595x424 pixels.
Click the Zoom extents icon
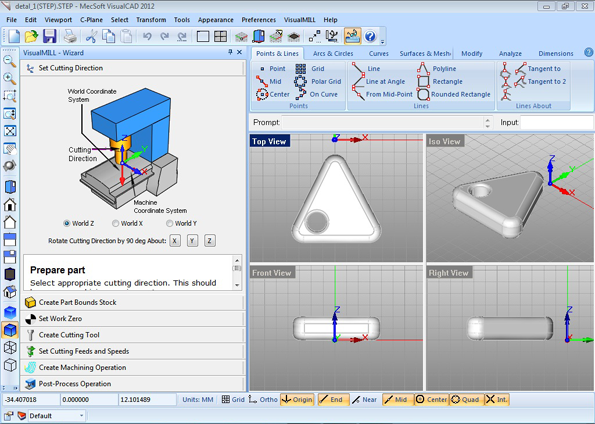pyautogui.click(x=9, y=131)
